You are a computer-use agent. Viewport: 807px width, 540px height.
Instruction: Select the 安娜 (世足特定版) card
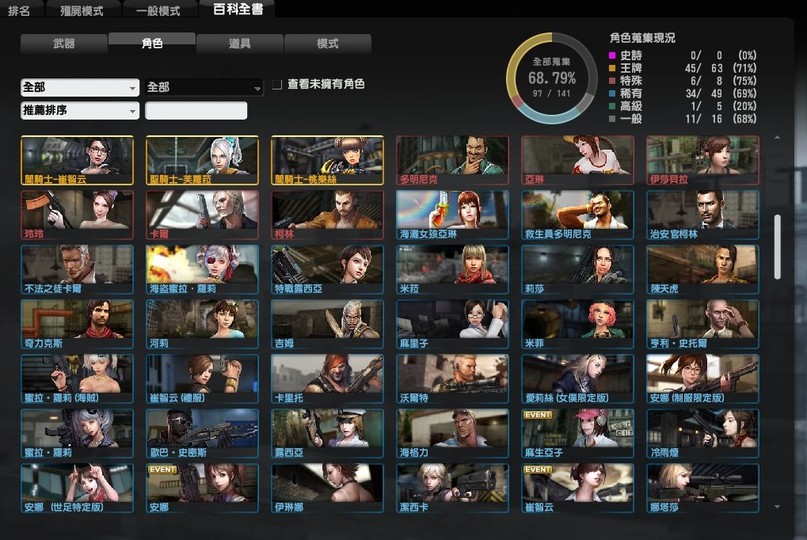pyautogui.click(x=77, y=487)
